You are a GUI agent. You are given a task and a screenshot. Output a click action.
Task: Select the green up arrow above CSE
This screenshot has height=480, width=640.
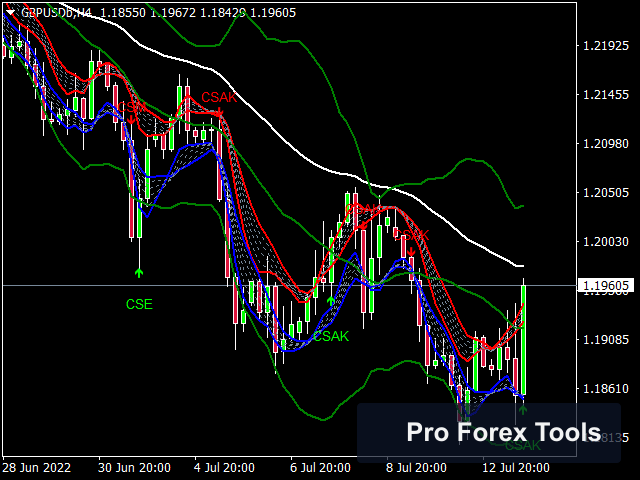139,273
